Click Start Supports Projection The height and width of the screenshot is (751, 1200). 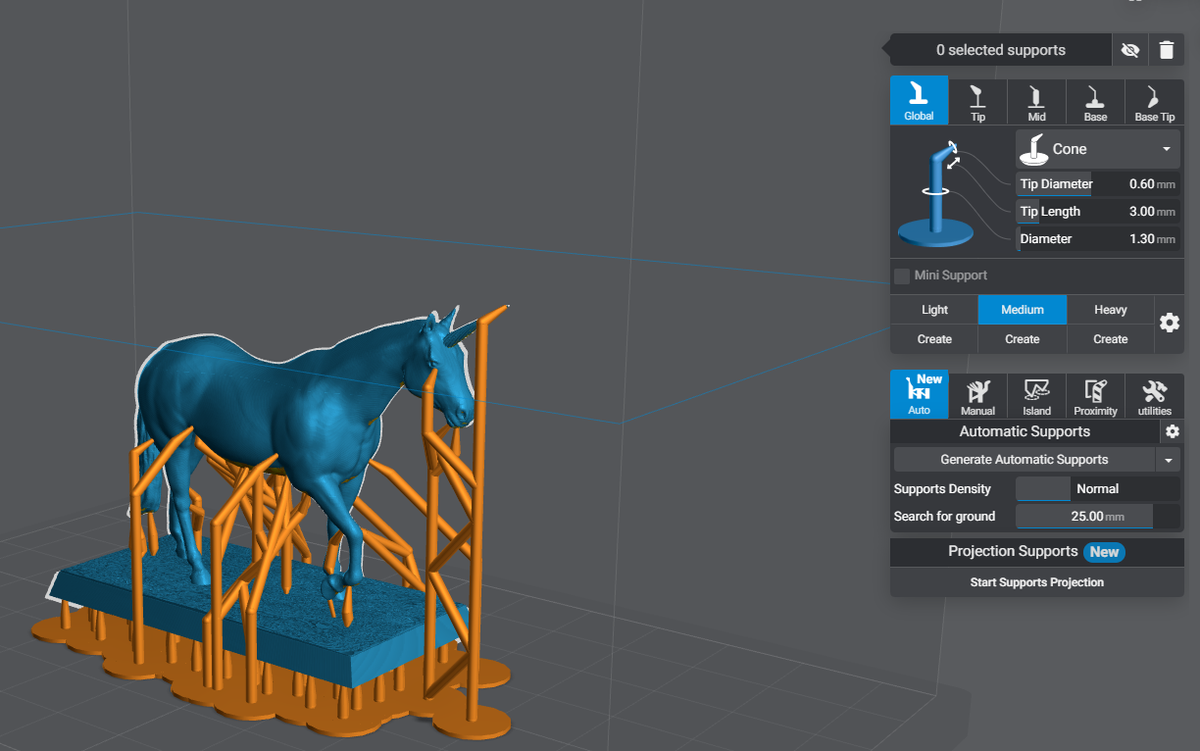(x=1036, y=582)
